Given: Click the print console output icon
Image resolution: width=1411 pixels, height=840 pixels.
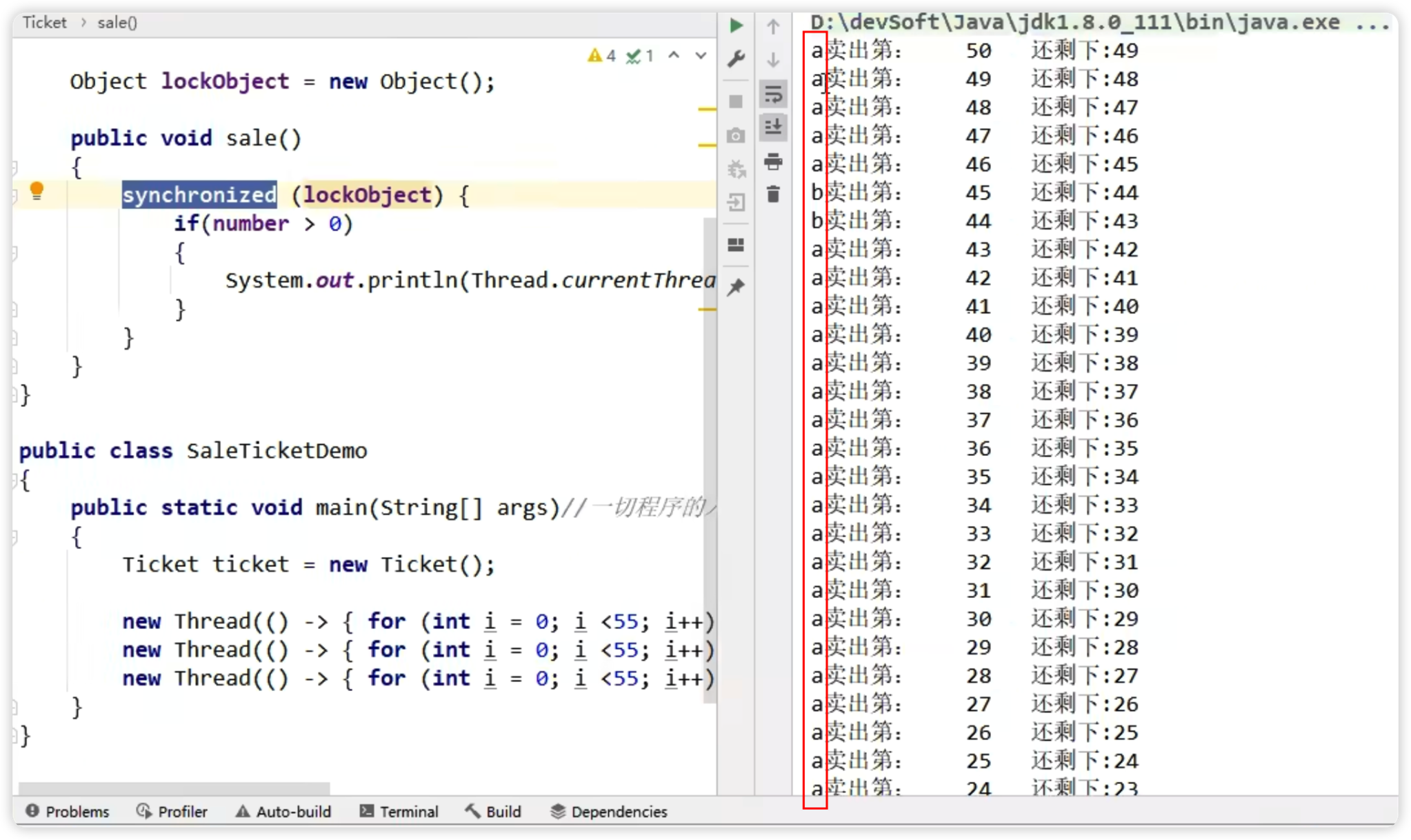Looking at the screenshot, I should click(773, 161).
